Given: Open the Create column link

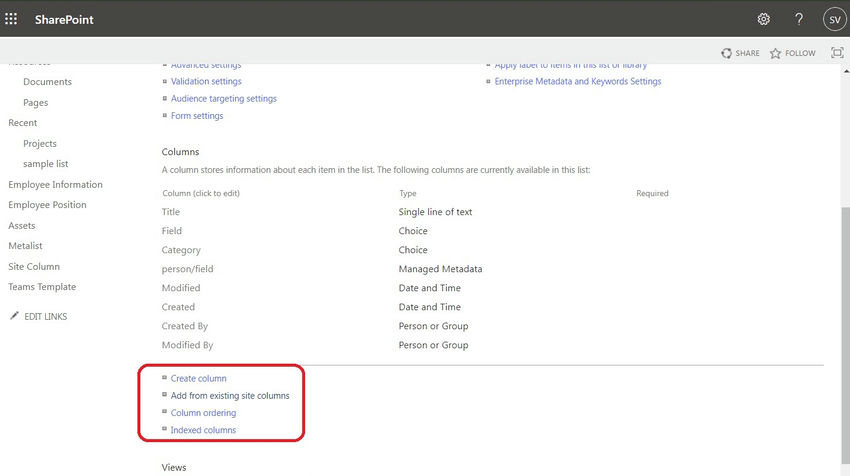Looking at the screenshot, I should [198, 379].
